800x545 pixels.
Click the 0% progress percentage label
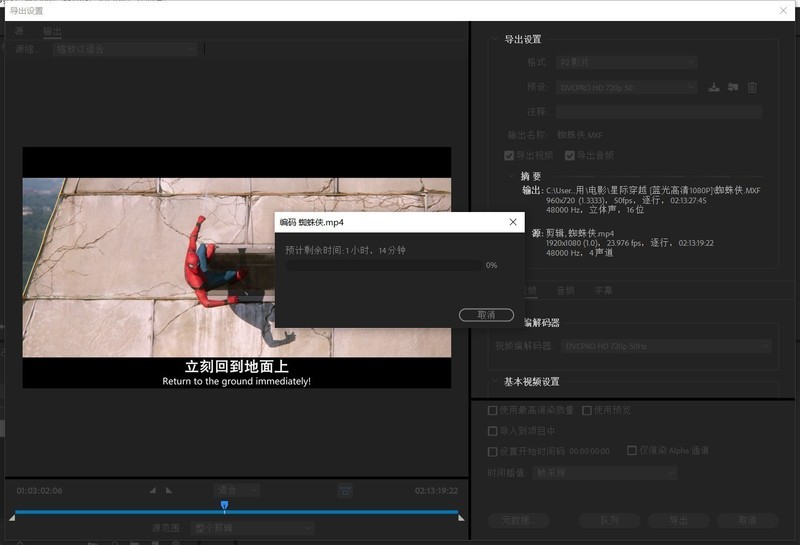coord(491,265)
